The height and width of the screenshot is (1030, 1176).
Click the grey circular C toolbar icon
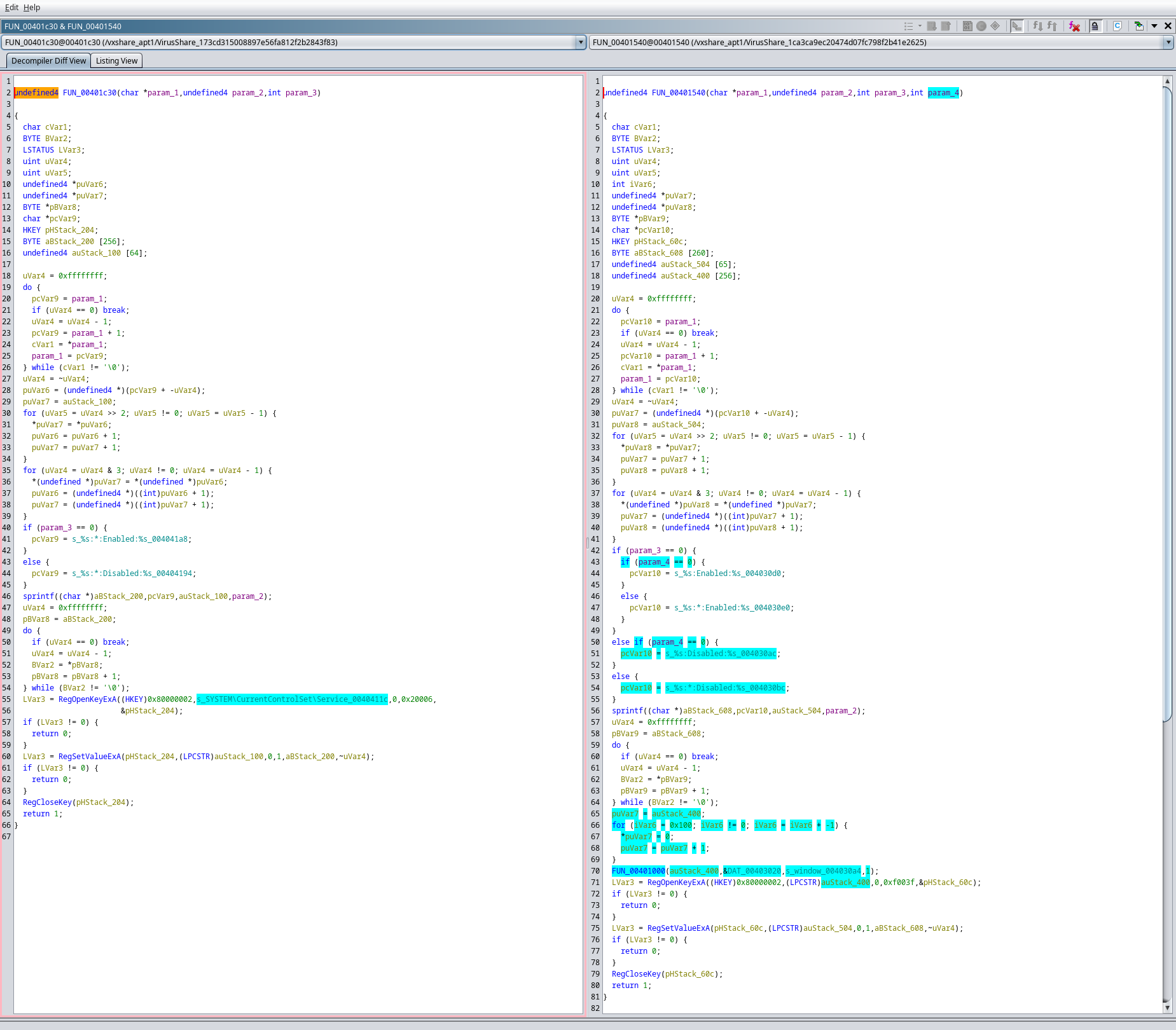tap(981, 26)
